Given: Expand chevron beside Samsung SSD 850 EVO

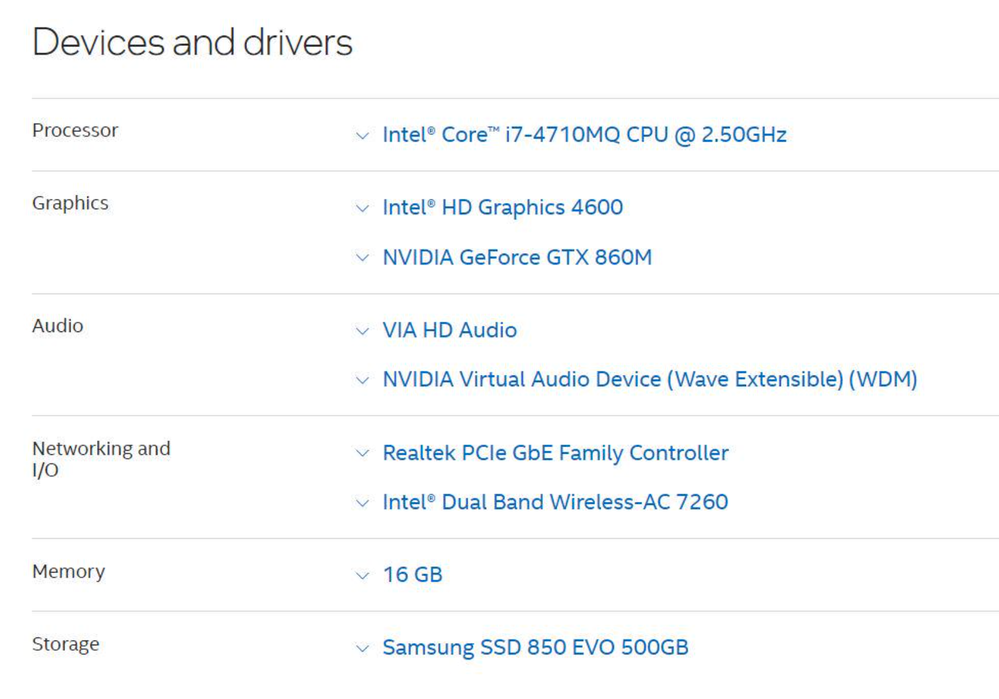Looking at the screenshot, I should click(362, 650).
